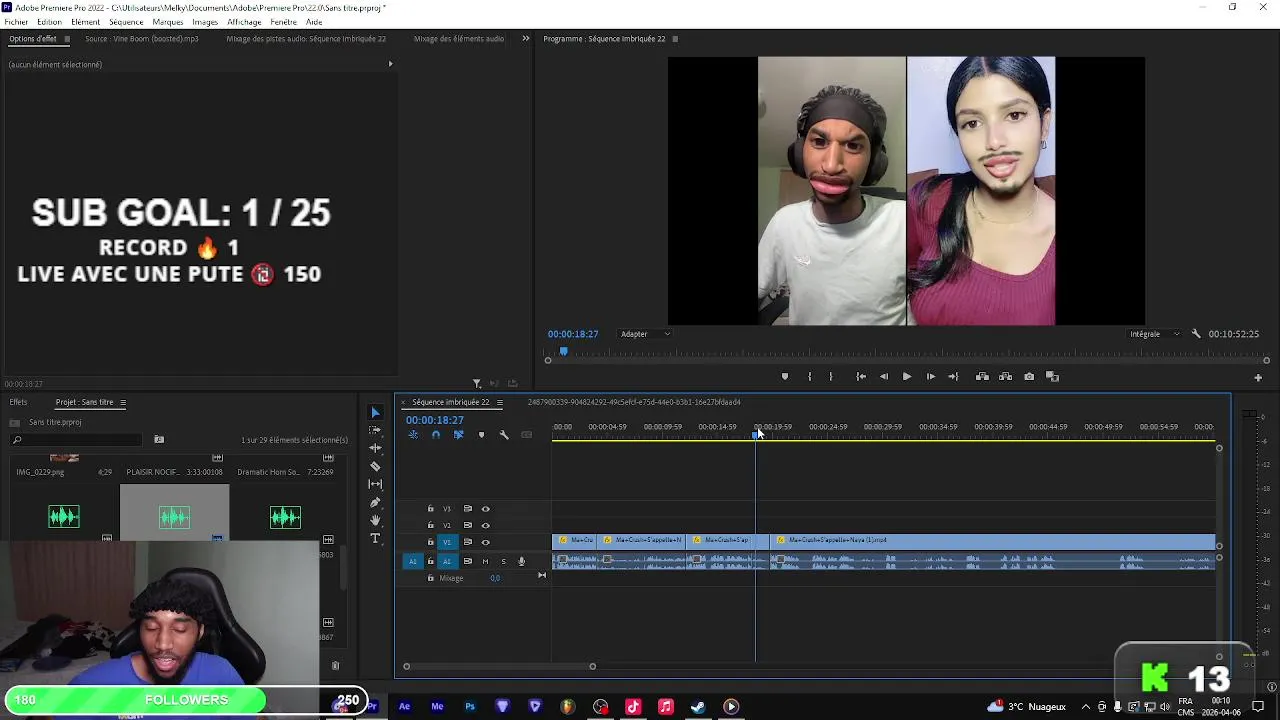Image resolution: width=1280 pixels, height=720 pixels.
Task: Click the filter icon below effect controls
Action: point(477,383)
